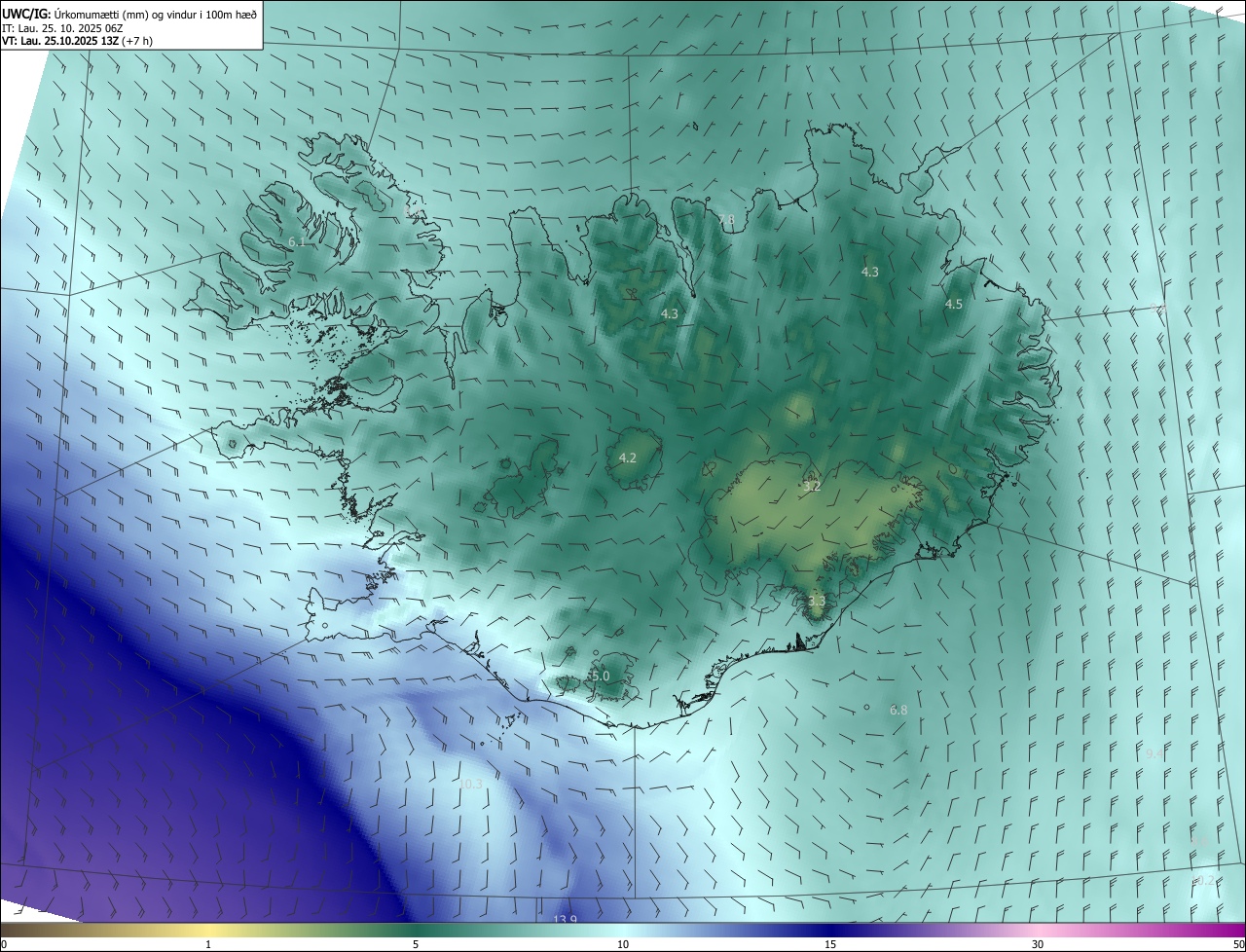Click the 5.0 value label

pos(600,676)
